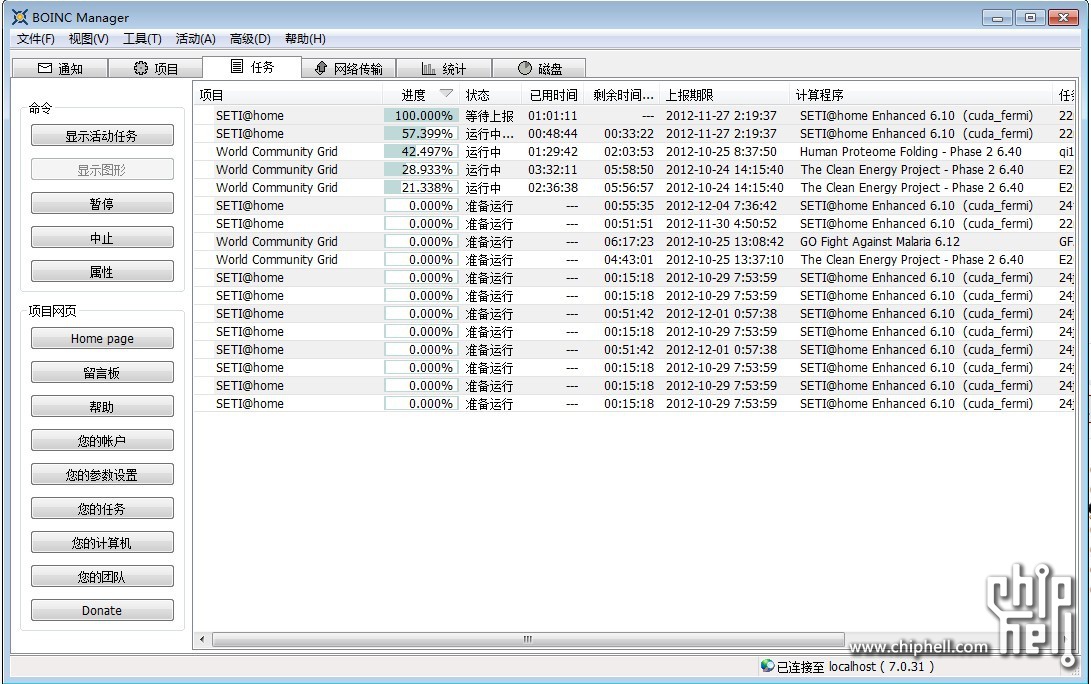Viewport: 1091px width, 684px height.
Task: Sort by 已用时间 column header
Action: (x=554, y=95)
